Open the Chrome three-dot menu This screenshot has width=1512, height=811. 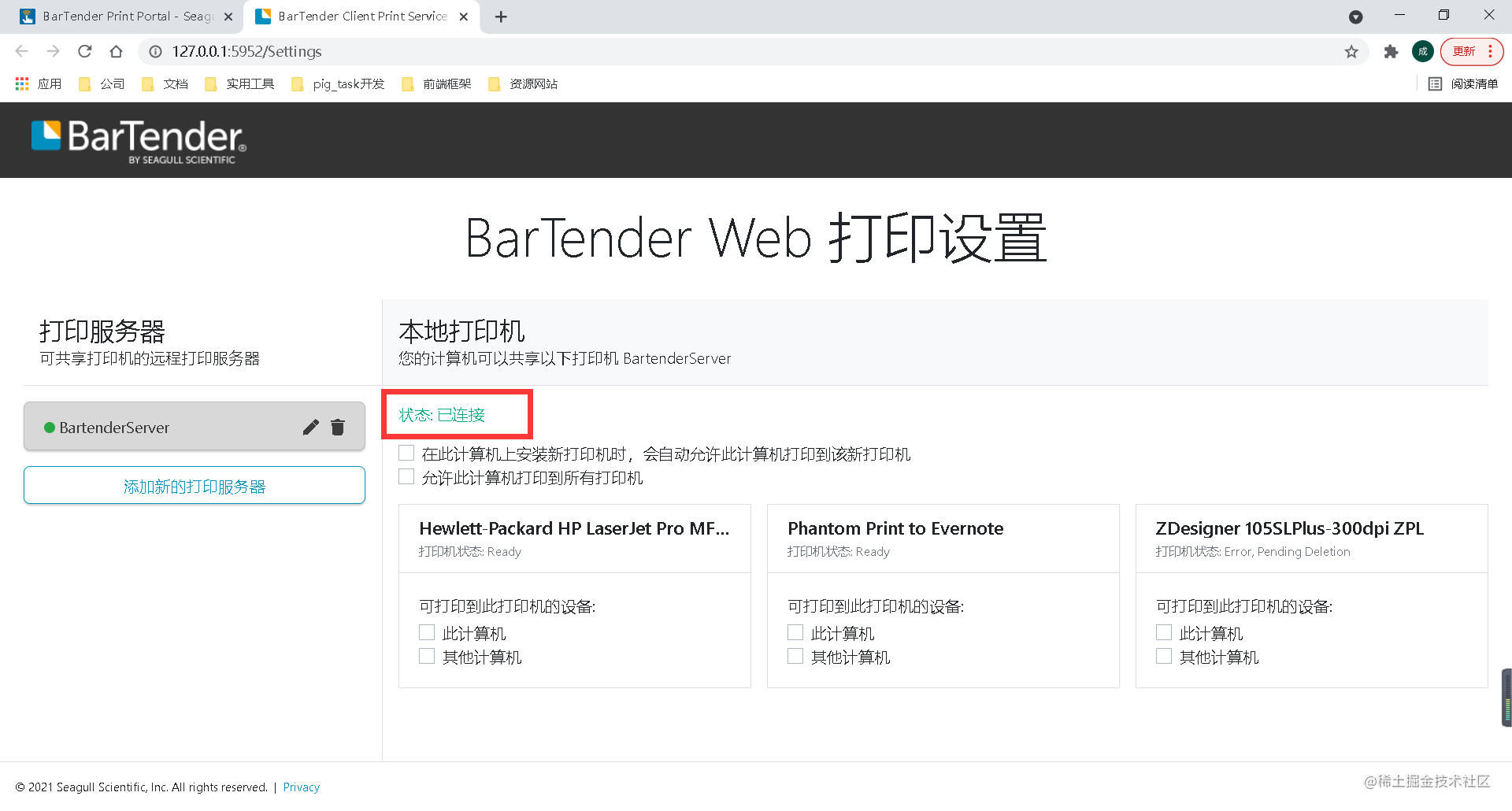click(1489, 51)
